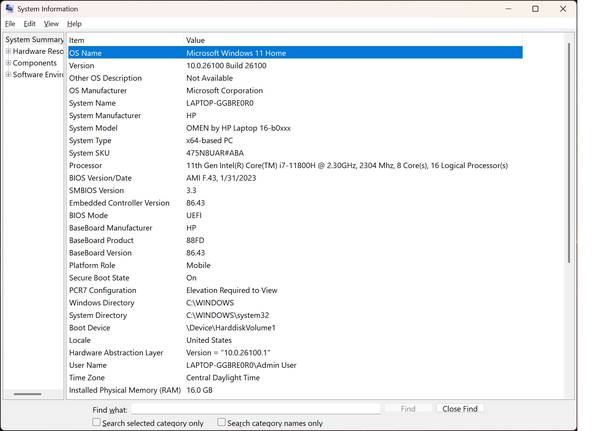The width and height of the screenshot is (600, 431).
Task: Select the SMBIOS Version row
Action: point(295,190)
